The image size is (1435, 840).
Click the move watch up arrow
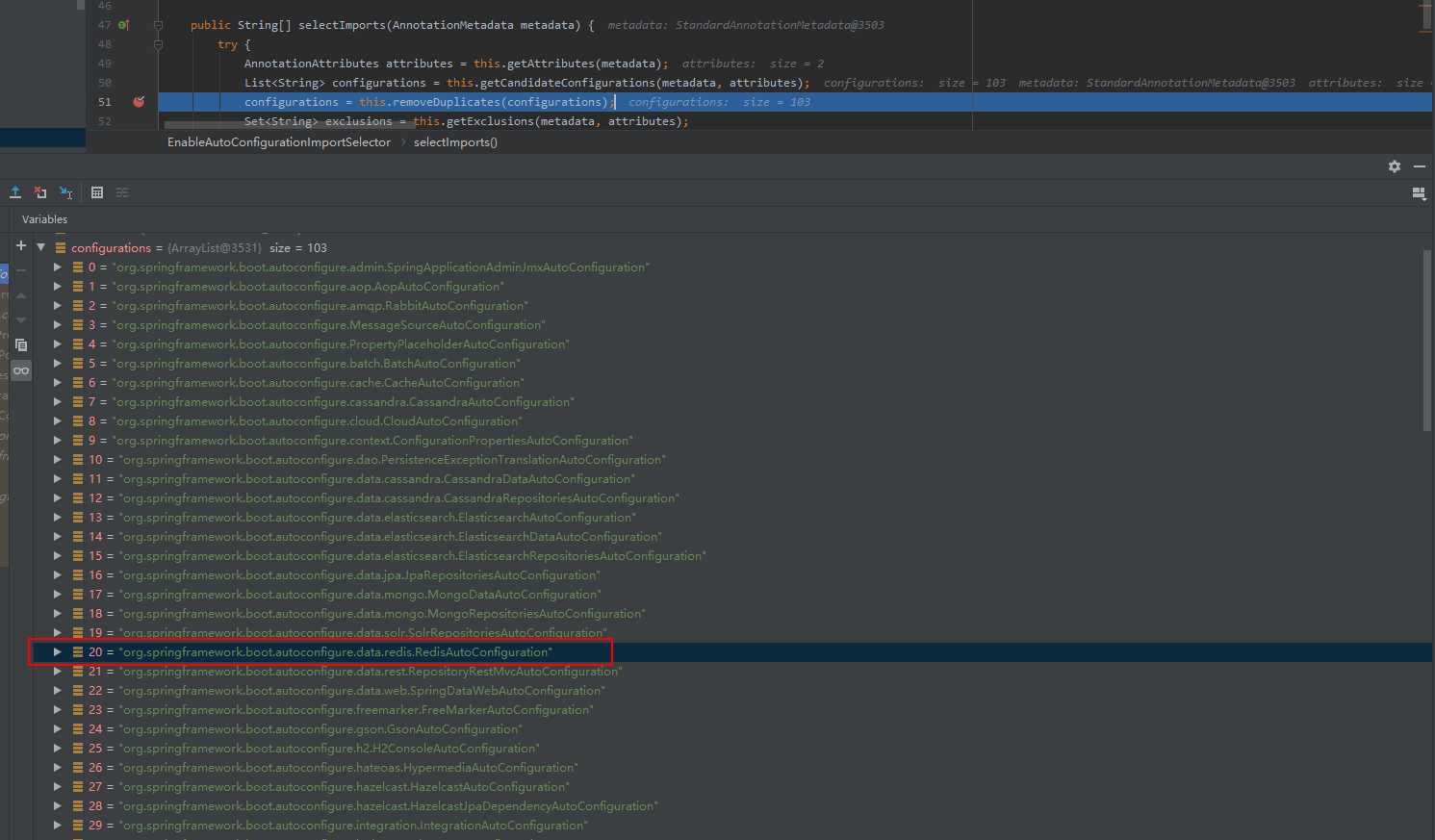point(21,295)
